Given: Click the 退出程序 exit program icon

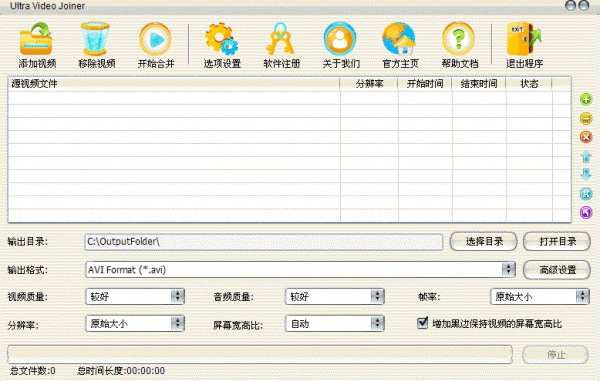Looking at the screenshot, I should 523,39.
